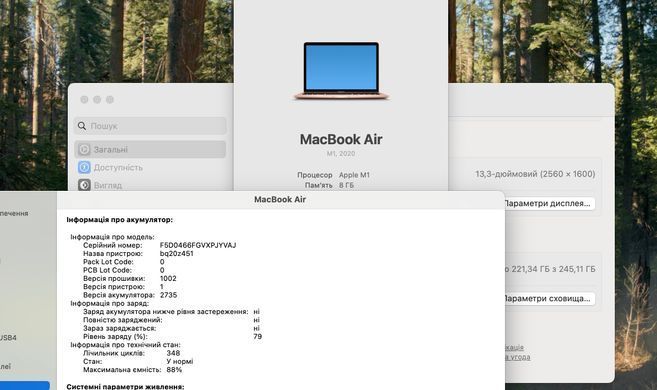
Task: Click subheading 'Інформація про технічний стан:'
Action: (x=125, y=345)
